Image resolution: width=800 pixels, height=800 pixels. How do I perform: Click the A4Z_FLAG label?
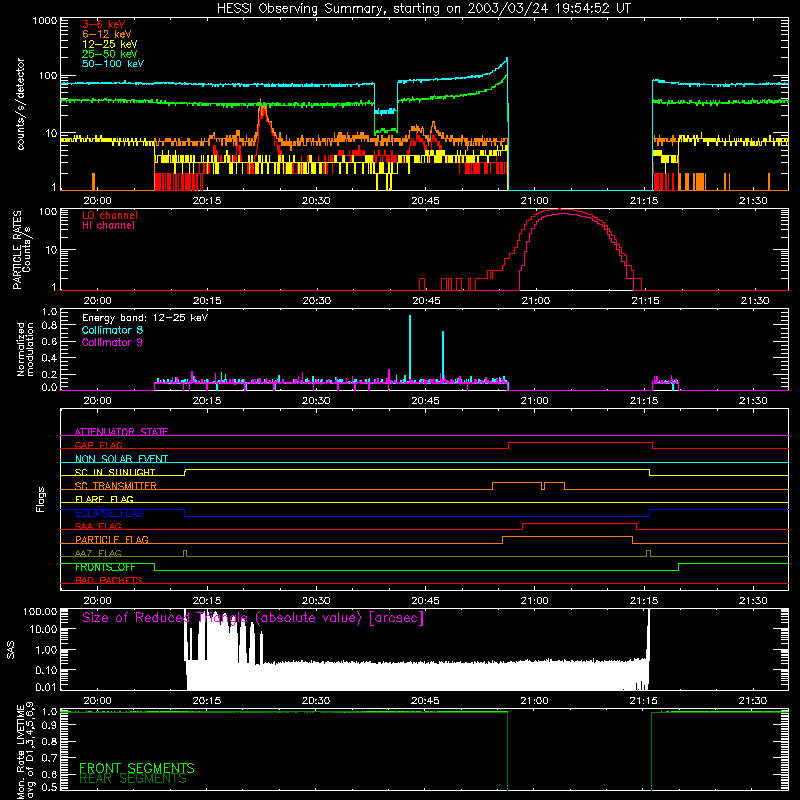tap(98, 553)
